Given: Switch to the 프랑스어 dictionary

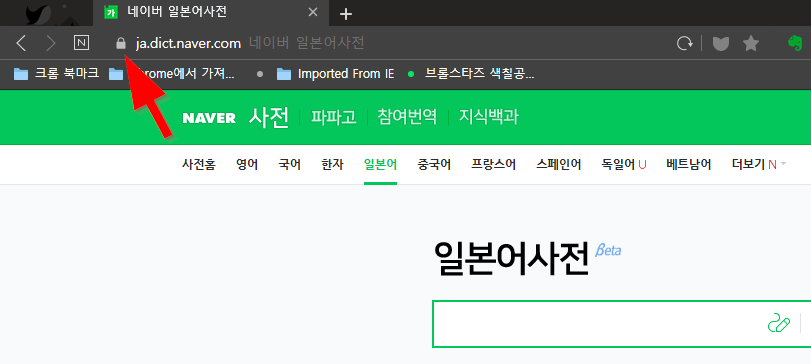Looking at the screenshot, I should click(x=493, y=165).
